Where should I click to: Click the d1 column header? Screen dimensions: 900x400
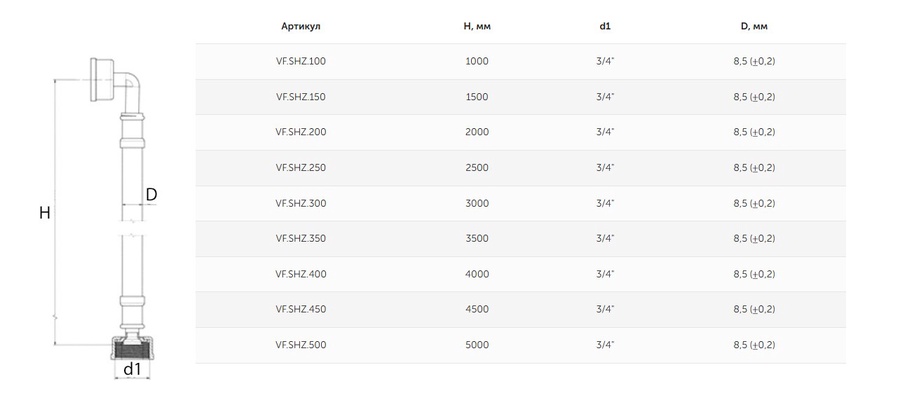pyautogui.click(x=605, y=26)
